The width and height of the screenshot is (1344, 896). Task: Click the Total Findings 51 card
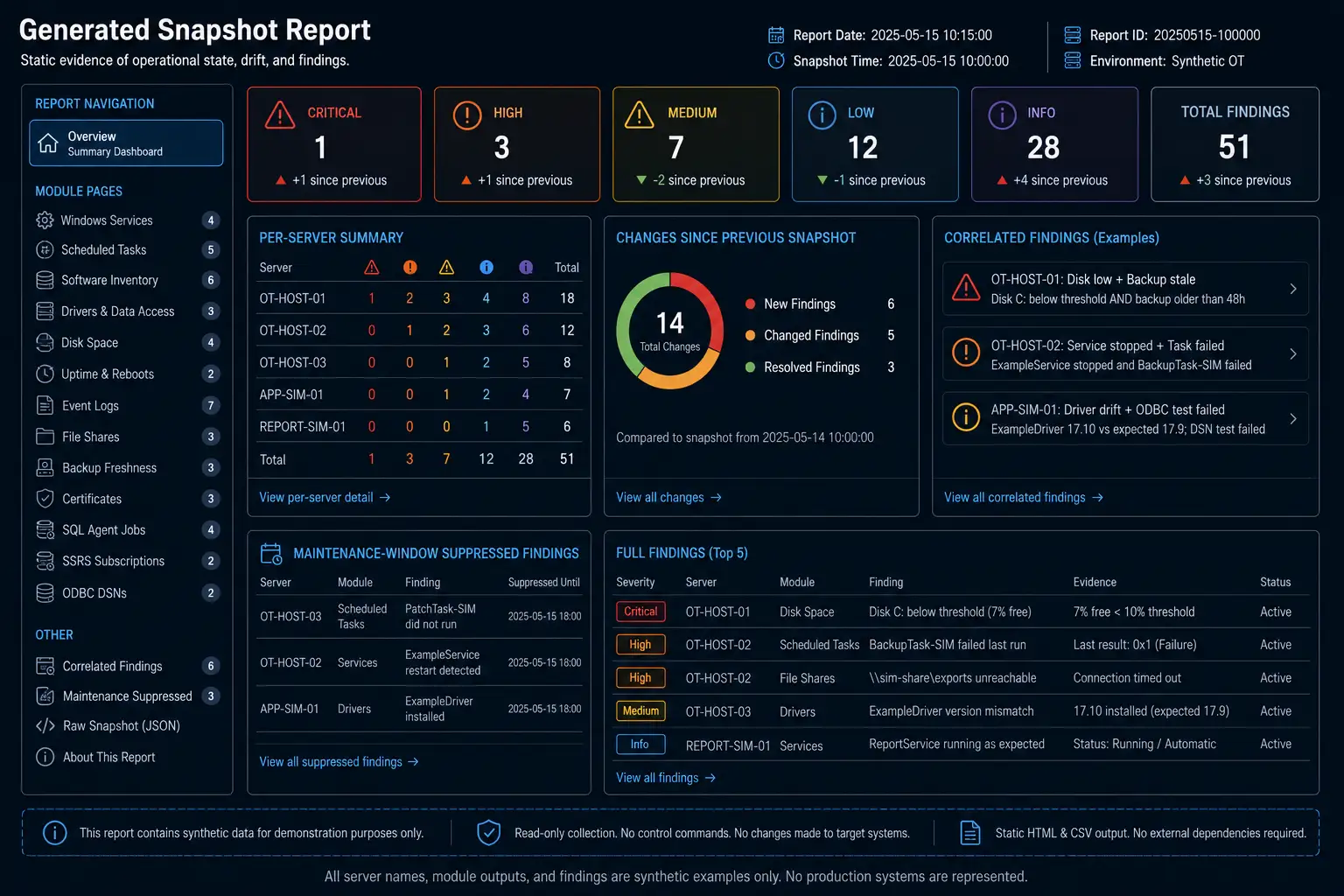coord(1235,144)
